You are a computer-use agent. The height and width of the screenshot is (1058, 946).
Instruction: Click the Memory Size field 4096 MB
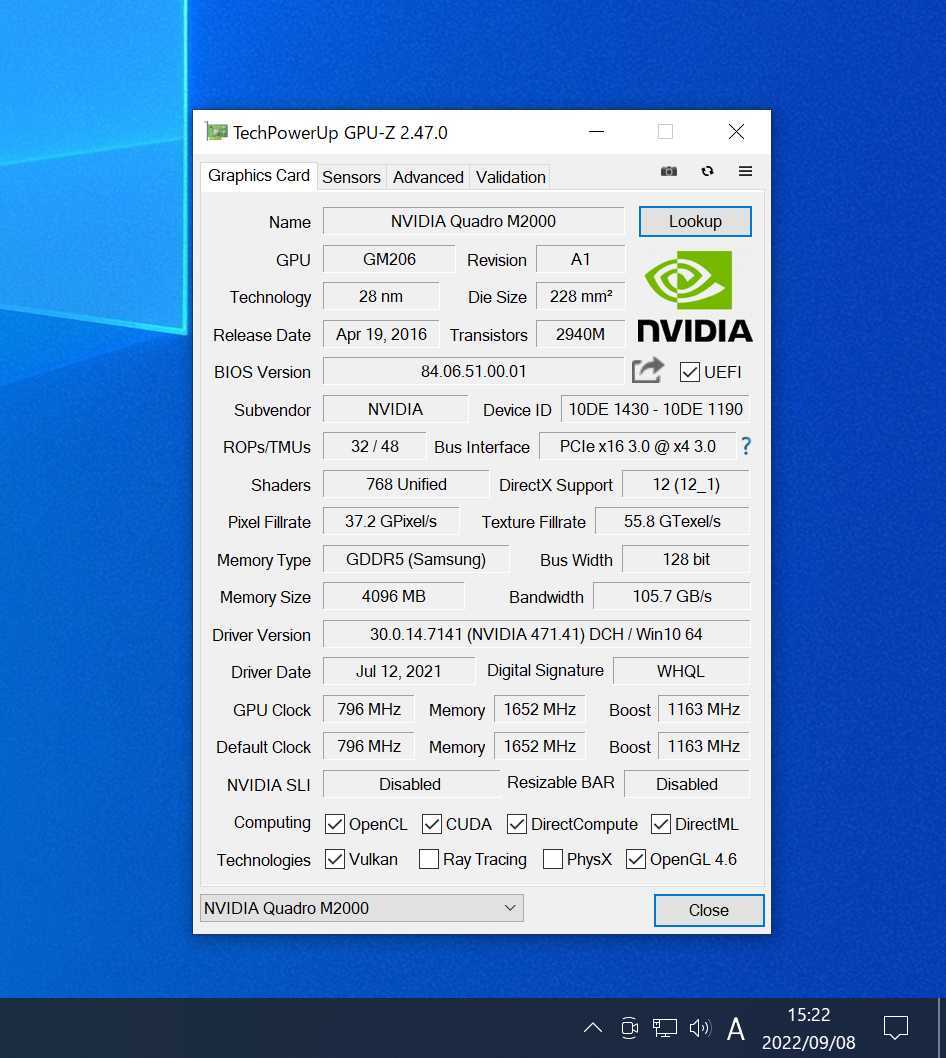click(x=393, y=596)
